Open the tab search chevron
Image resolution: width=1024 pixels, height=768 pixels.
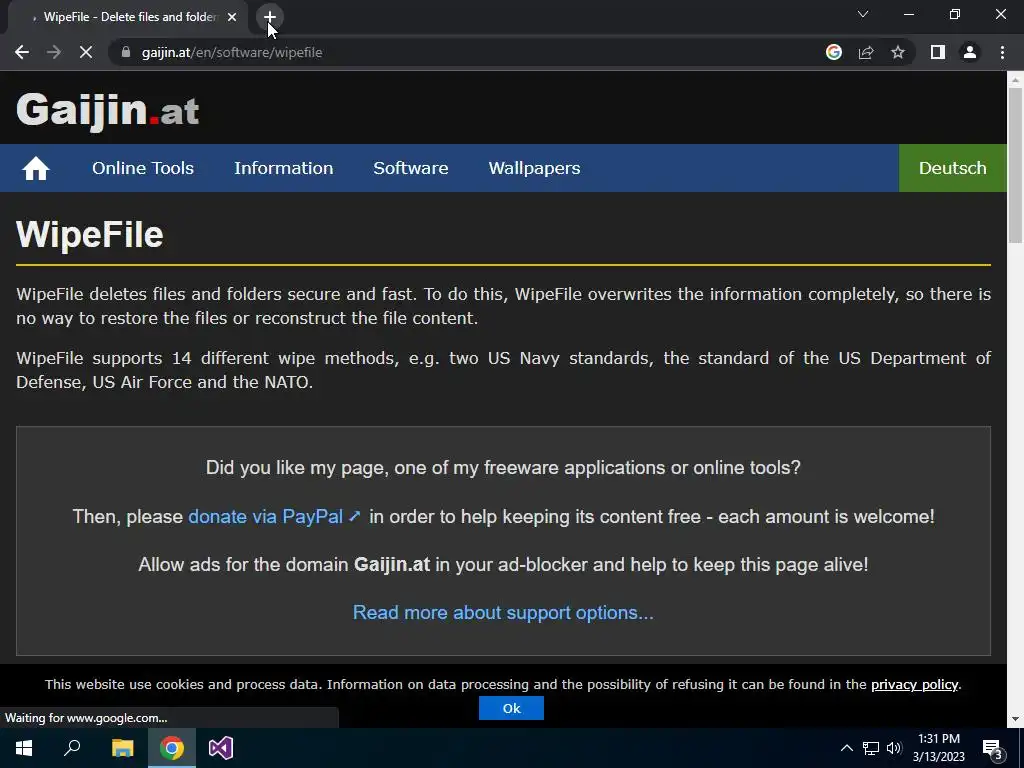point(863,14)
